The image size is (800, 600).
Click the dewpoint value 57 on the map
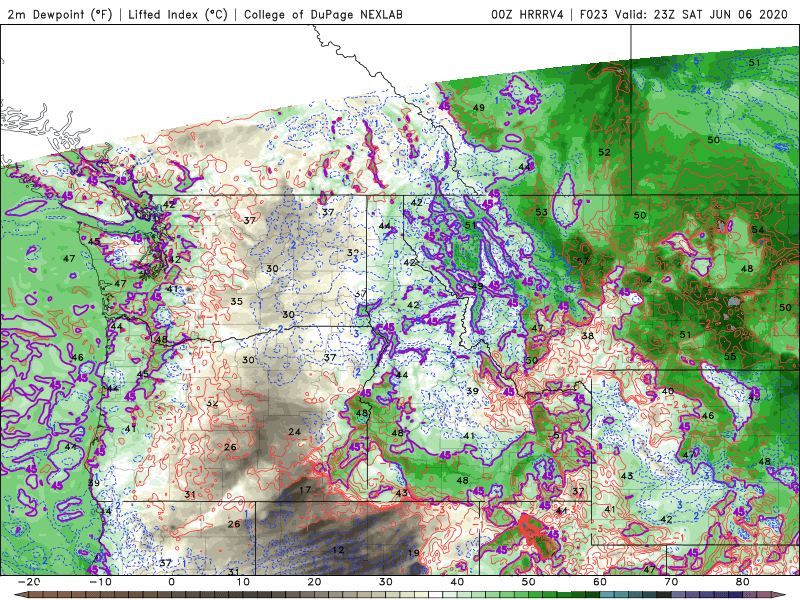tap(583, 261)
